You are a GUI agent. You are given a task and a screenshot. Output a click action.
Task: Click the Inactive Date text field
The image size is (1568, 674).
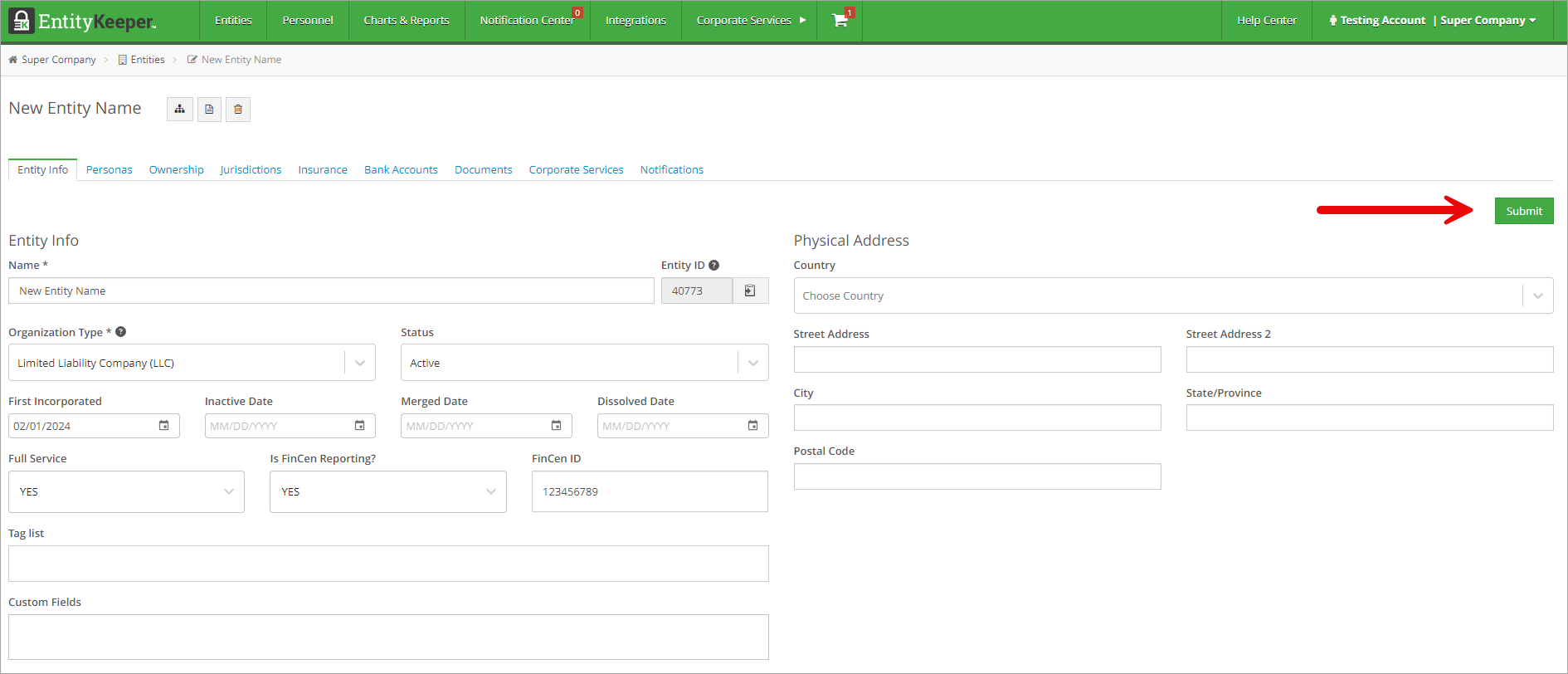(x=290, y=426)
